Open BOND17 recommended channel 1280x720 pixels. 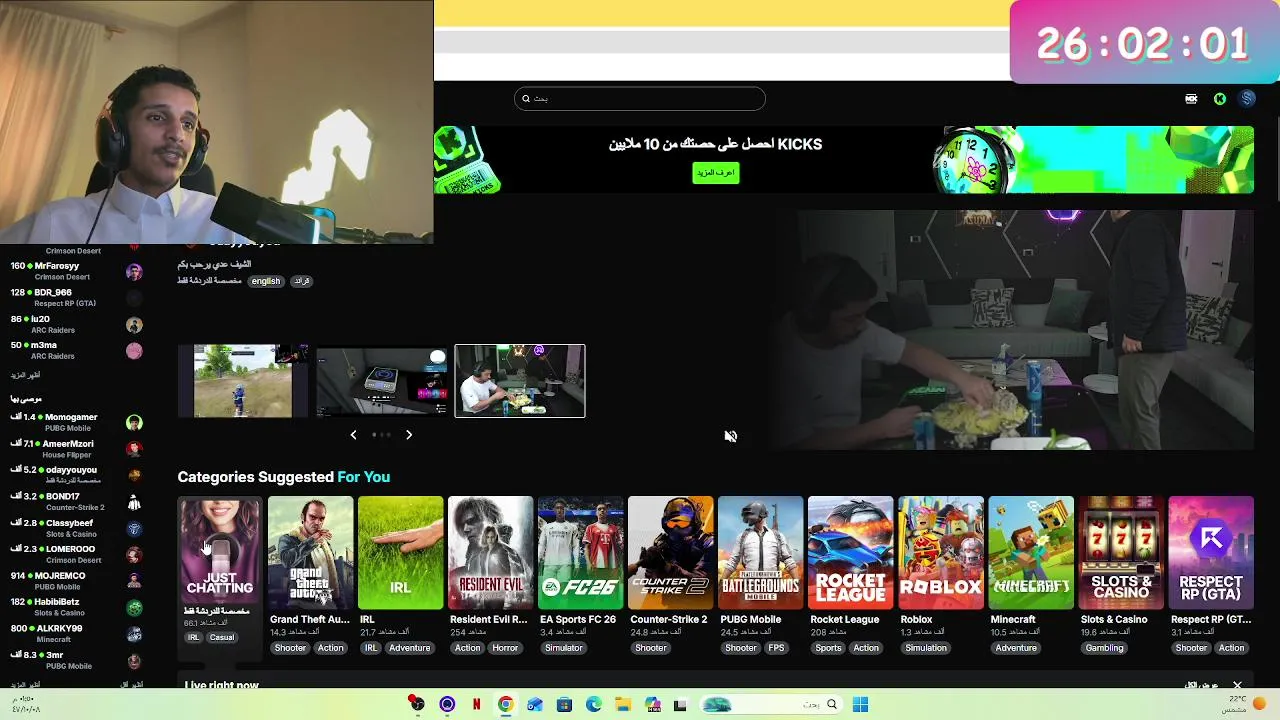click(76, 501)
